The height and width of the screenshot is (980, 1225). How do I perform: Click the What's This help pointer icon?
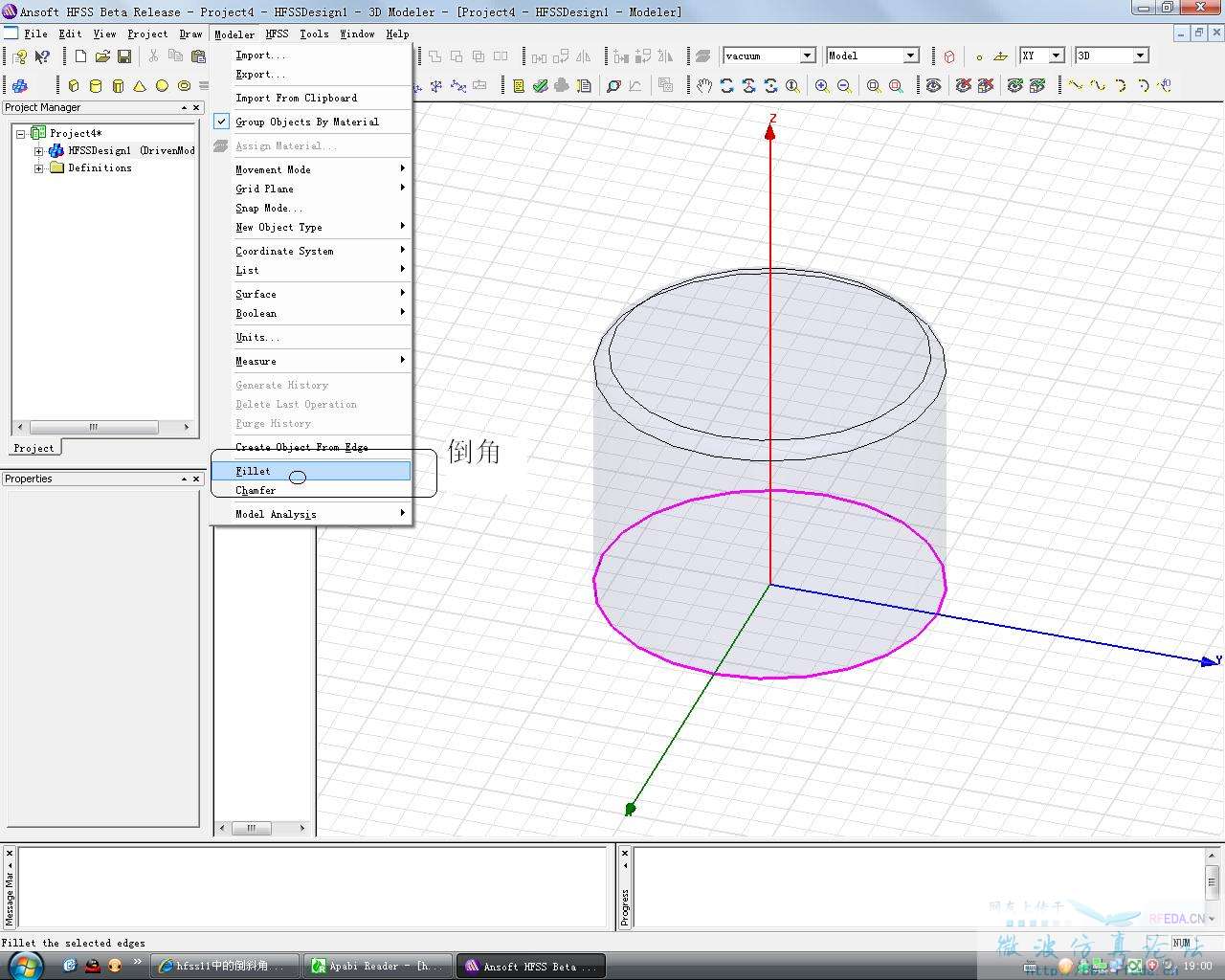[41, 56]
